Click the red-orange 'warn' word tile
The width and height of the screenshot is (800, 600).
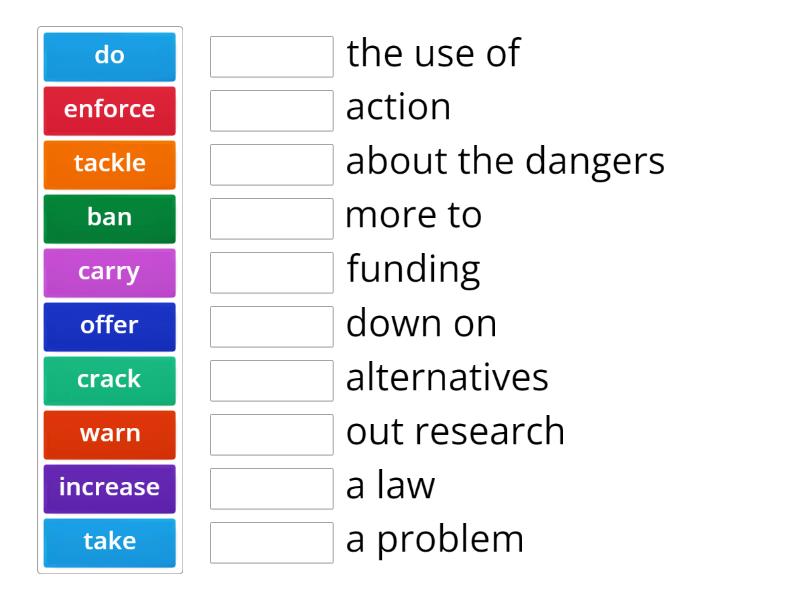click(x=109, y=434)
